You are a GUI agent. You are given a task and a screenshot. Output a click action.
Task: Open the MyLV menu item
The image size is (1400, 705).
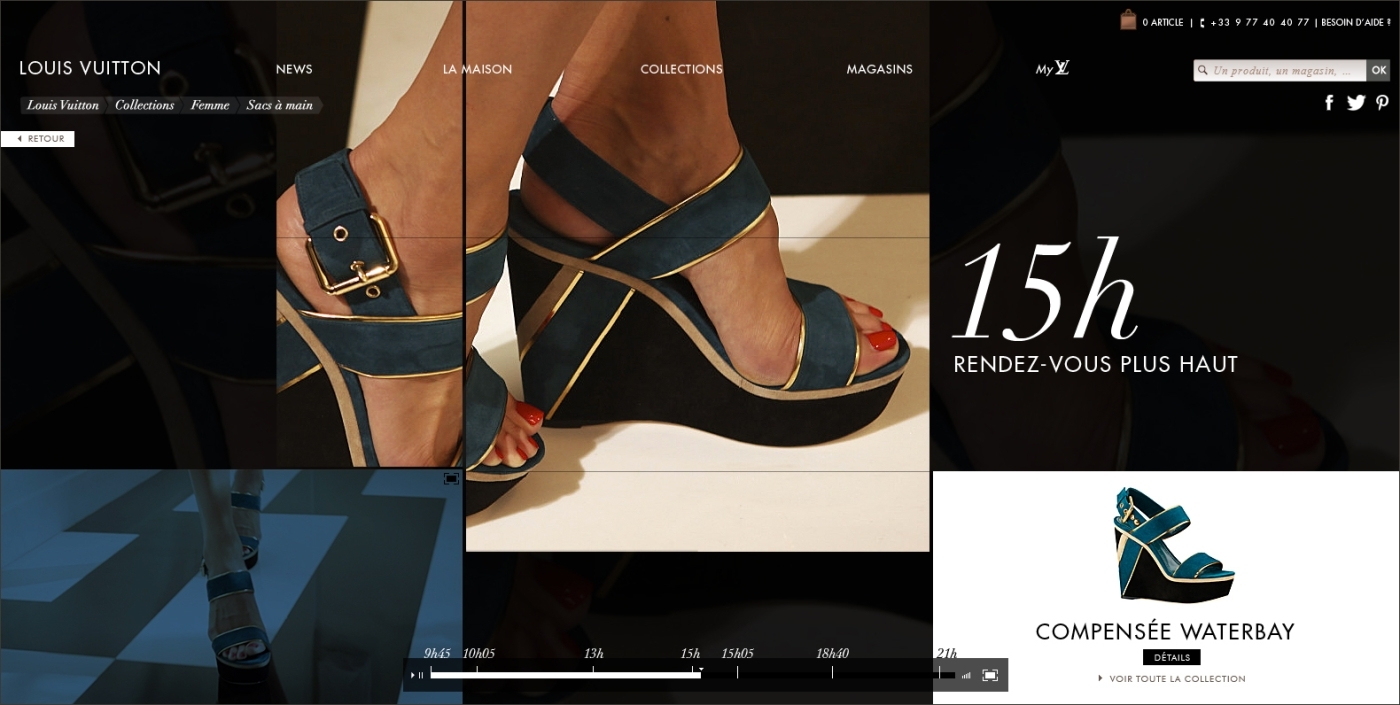[1052, 68]
